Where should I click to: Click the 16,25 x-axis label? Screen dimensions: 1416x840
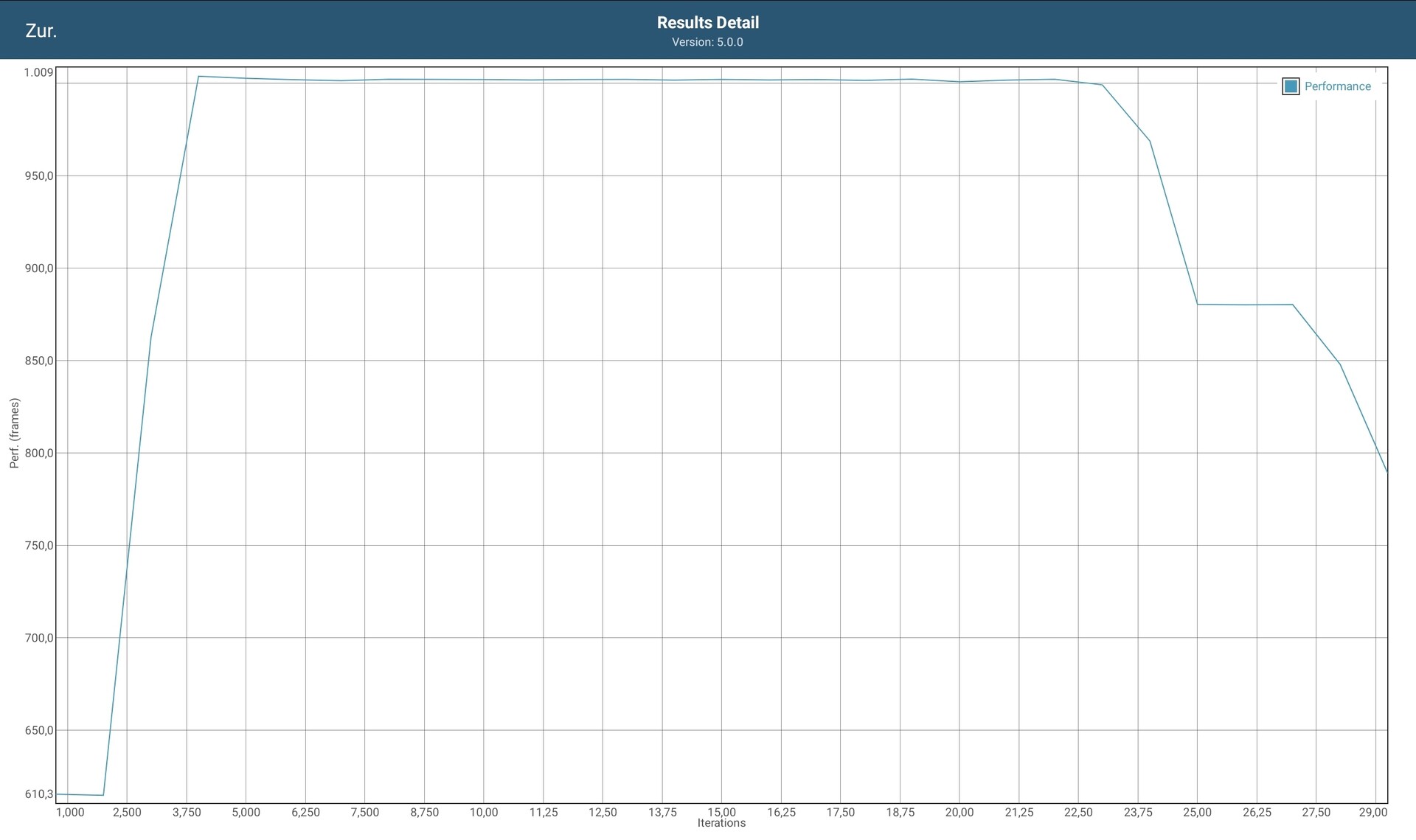coord(781,812)
